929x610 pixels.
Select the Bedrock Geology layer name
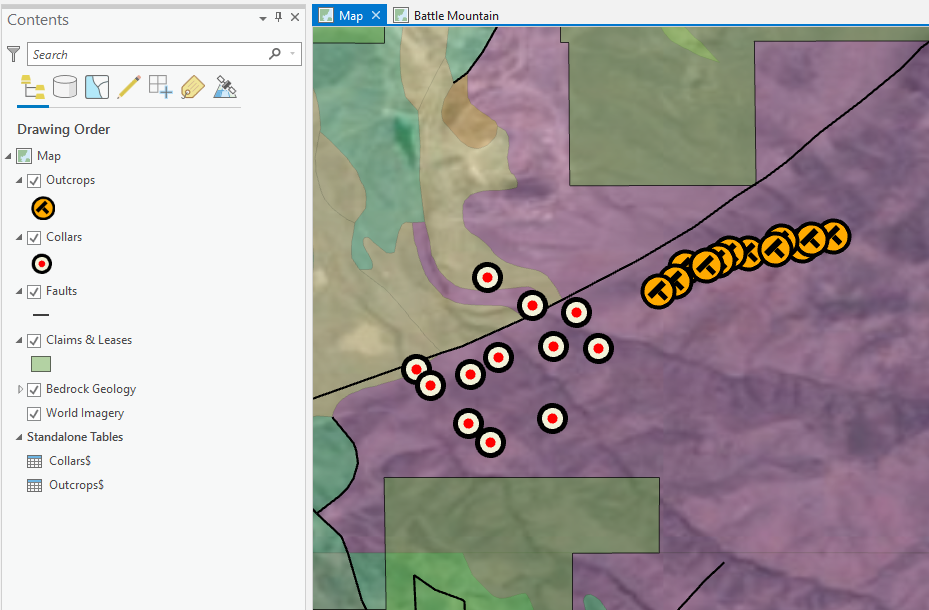pos(91,389)
